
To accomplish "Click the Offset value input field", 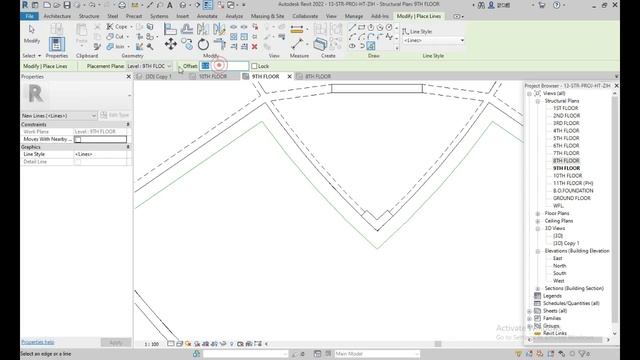I will [224, 66].
